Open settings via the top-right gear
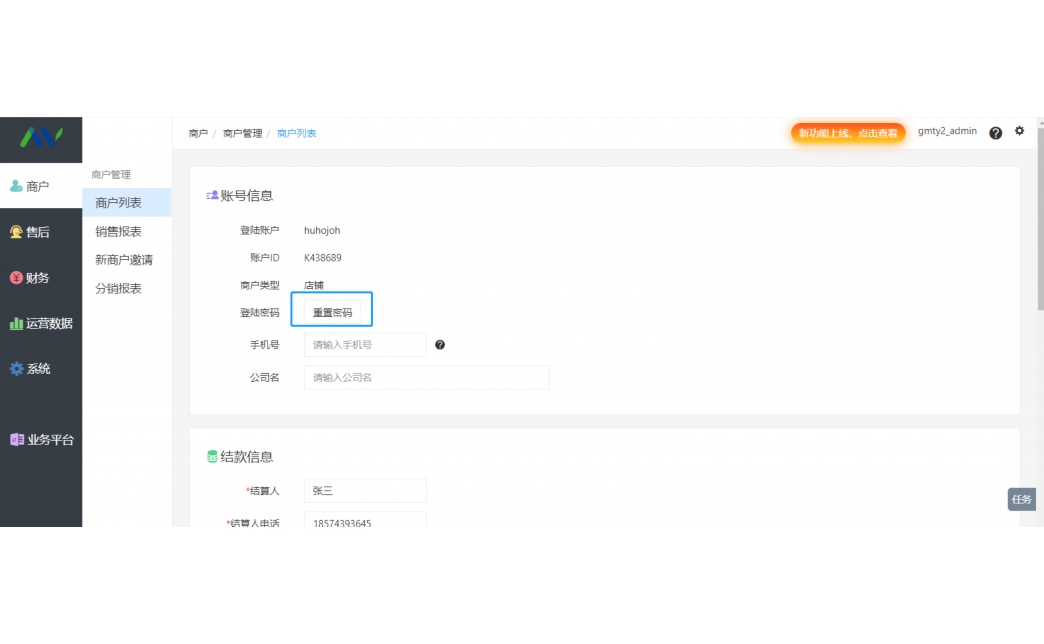This screenshot has width=1044, height=644. 1019,131
